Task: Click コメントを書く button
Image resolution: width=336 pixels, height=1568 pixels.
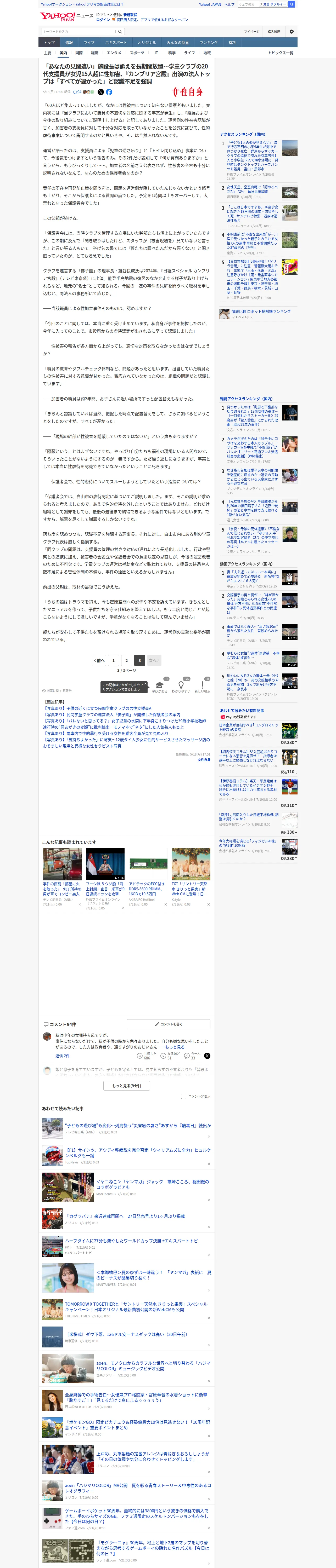Action: 168,1024
